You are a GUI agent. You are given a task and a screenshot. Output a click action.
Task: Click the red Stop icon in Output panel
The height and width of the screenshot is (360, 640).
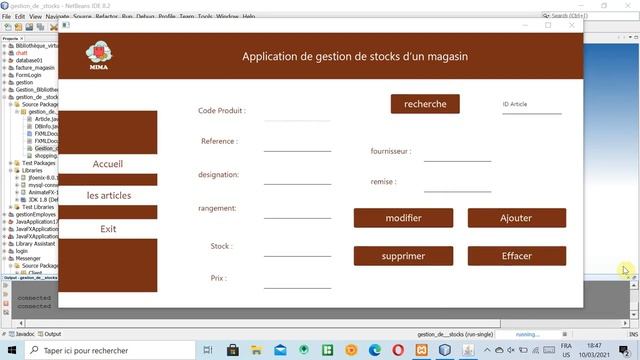[6, 304]
